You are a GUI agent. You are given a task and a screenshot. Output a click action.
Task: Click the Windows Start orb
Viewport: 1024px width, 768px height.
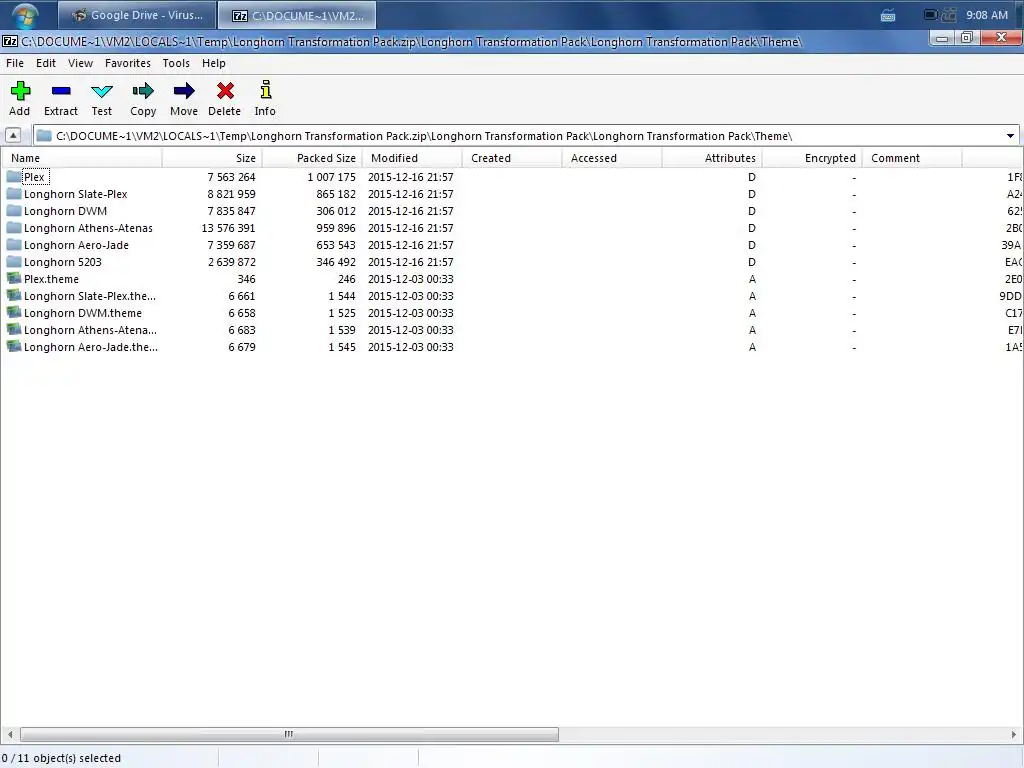[x=25, y=14]
